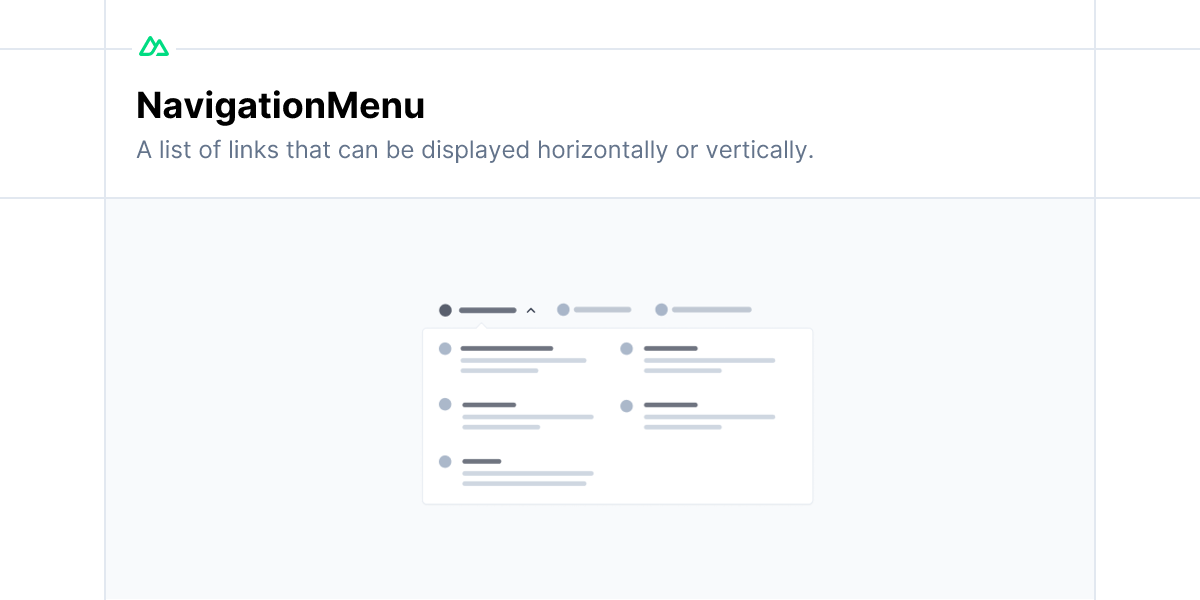Click the middle-left dropdown entry's circle icon
This screenshot has height=600, width=1200.
445,404
